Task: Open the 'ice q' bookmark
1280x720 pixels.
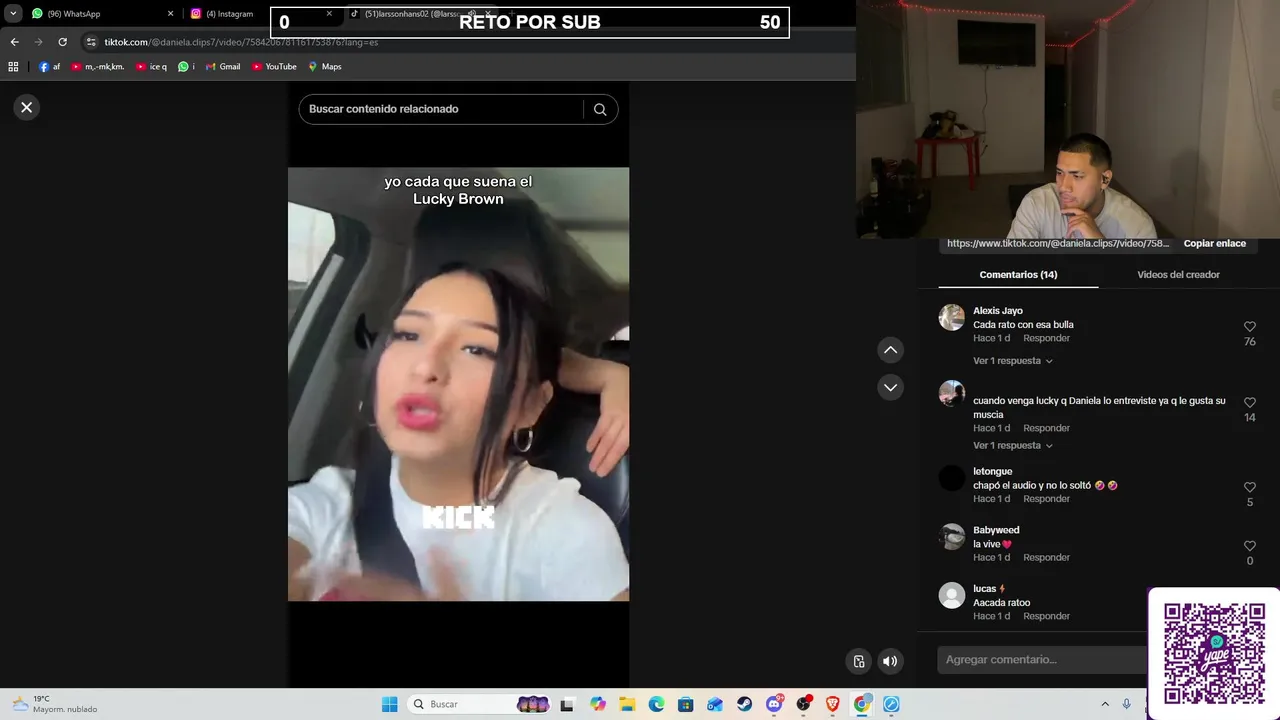Action: (x=151, y=67)
